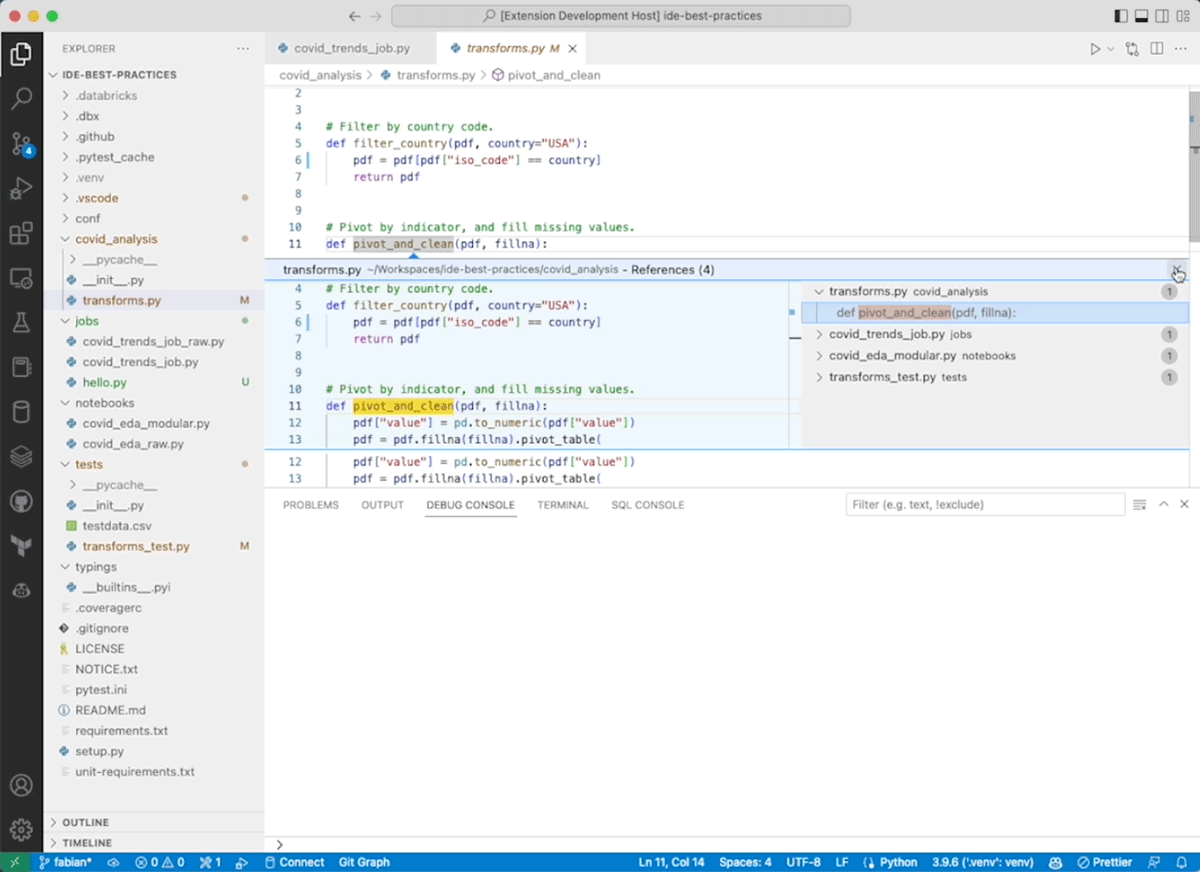This screenshot has width=1200, height=872.
Task: Expand the covid_trends_job.py reference group
Action: tap(818, 334)
